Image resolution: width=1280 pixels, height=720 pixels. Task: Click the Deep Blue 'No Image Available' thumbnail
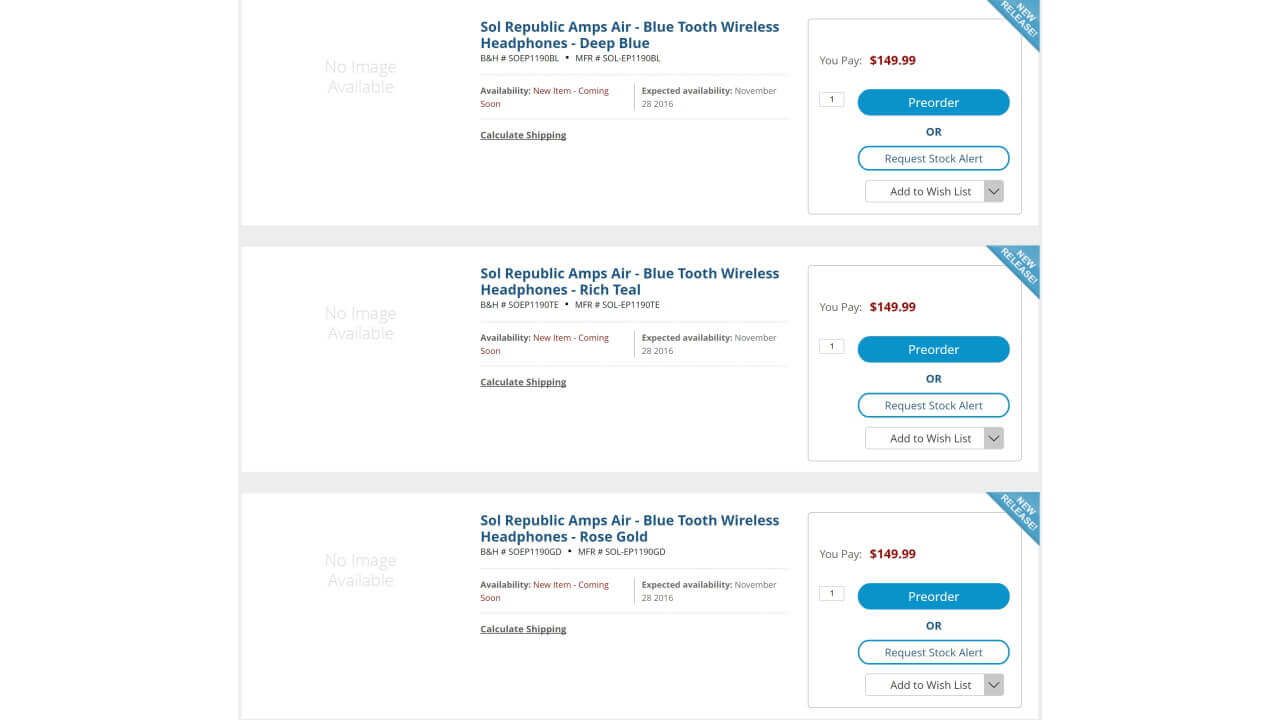tap(360, 77)
